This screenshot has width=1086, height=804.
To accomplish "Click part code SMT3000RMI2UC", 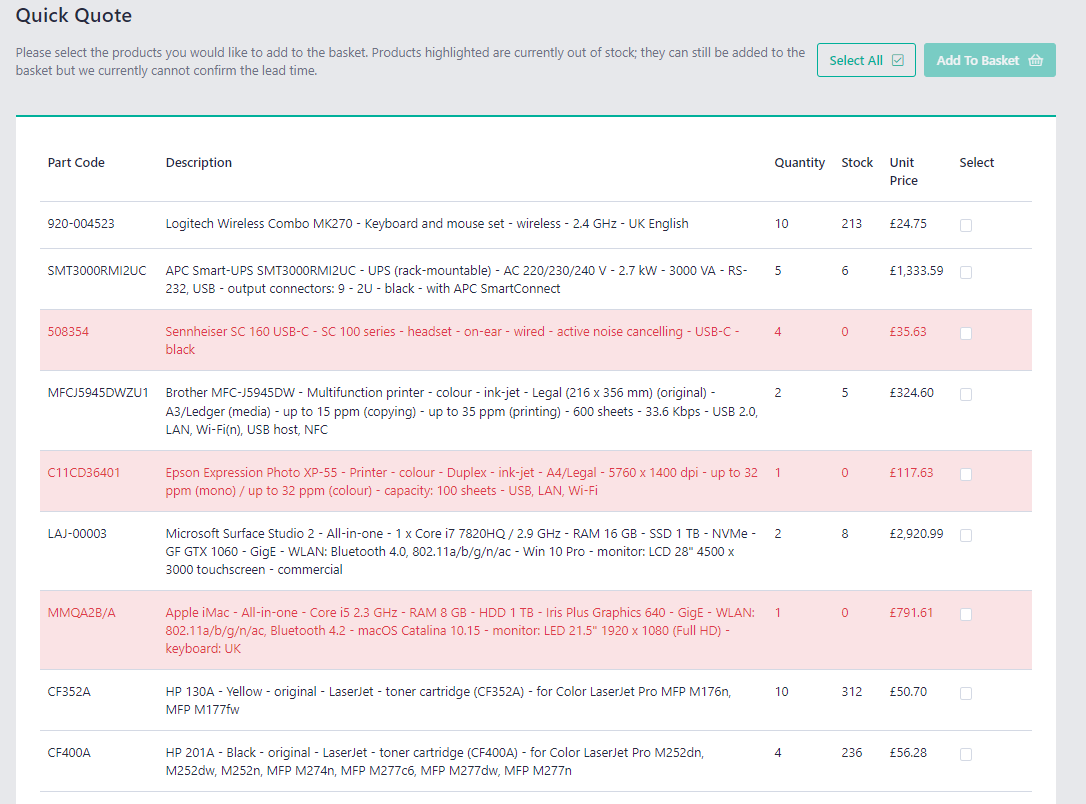I will tap(97, 271).
